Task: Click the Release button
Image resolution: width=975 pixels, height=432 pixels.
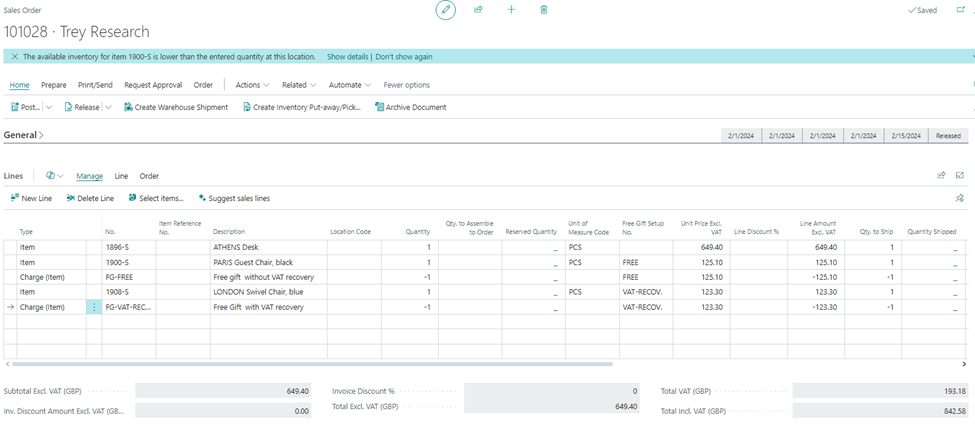Action: pyautogui.click(x=82, y=107)
